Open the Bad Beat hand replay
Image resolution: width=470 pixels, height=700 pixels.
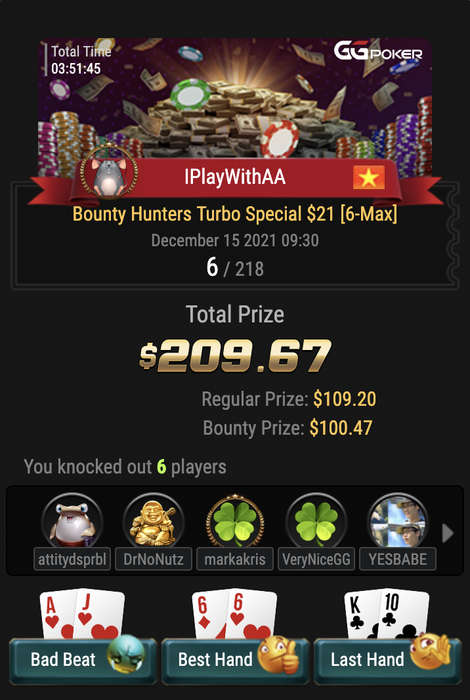coord(83,659)
